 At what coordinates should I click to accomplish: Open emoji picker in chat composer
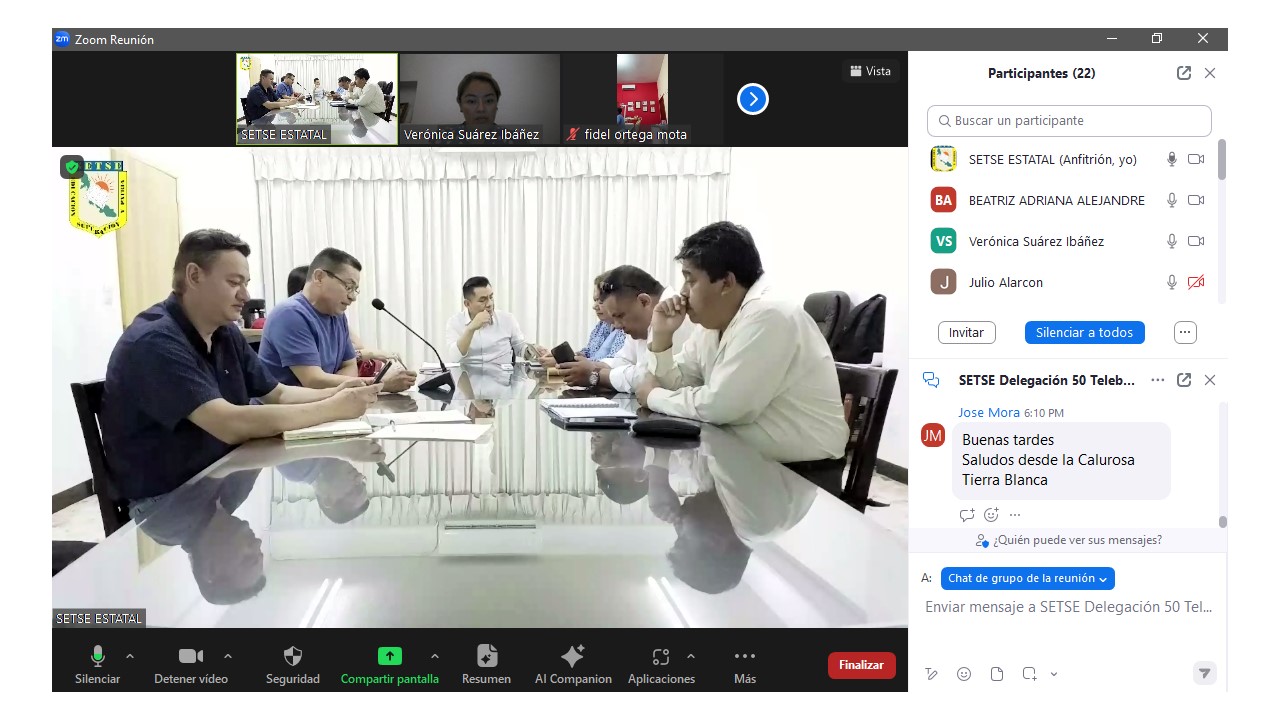click(x=964, y=674)
